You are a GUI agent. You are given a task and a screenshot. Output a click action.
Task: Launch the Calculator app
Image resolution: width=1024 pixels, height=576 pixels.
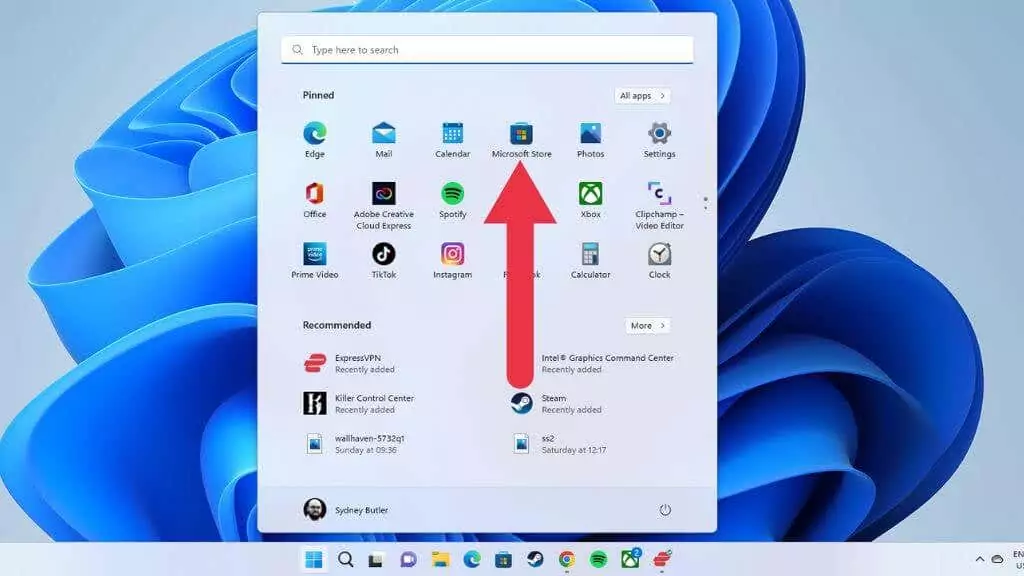tap(590, 260)
